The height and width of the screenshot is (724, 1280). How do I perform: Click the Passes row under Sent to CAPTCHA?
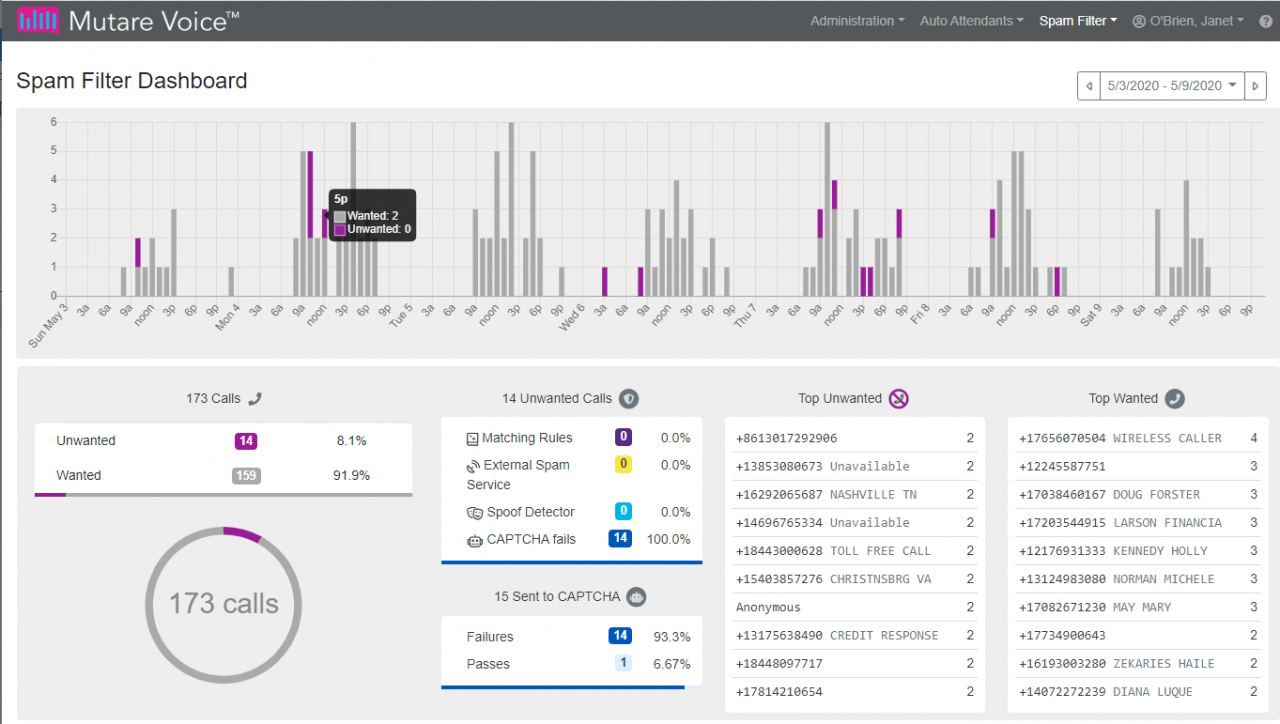point(572,664)
